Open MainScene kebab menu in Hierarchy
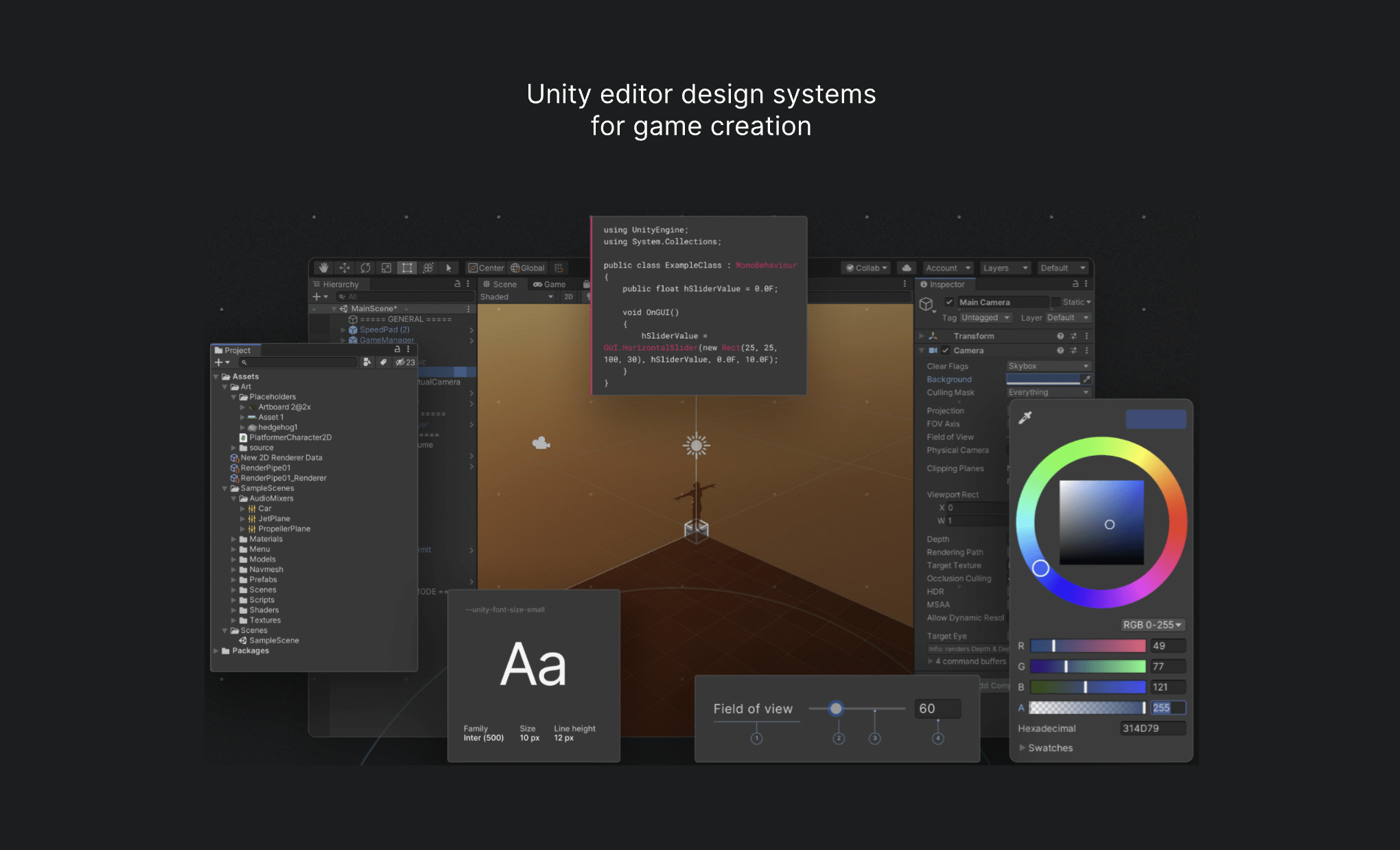The height and width of the screenshot is (850, 1400). click(469, 309)
